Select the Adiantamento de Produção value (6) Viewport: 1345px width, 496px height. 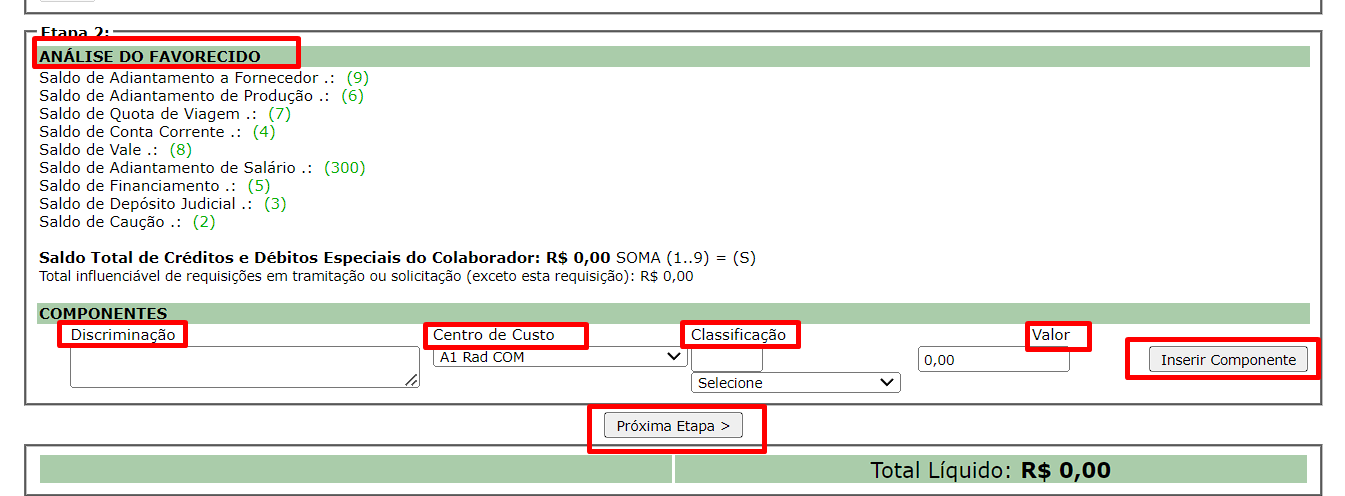pos(352,96)
